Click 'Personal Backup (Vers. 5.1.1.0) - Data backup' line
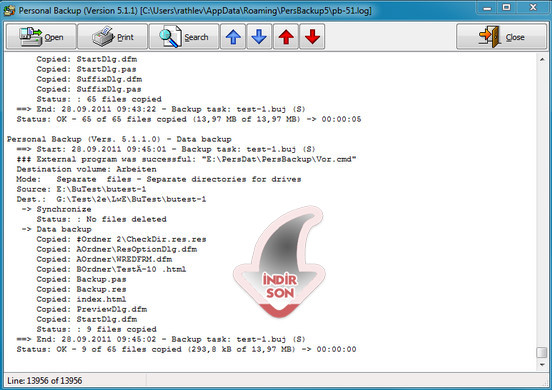 coord(119,139)
